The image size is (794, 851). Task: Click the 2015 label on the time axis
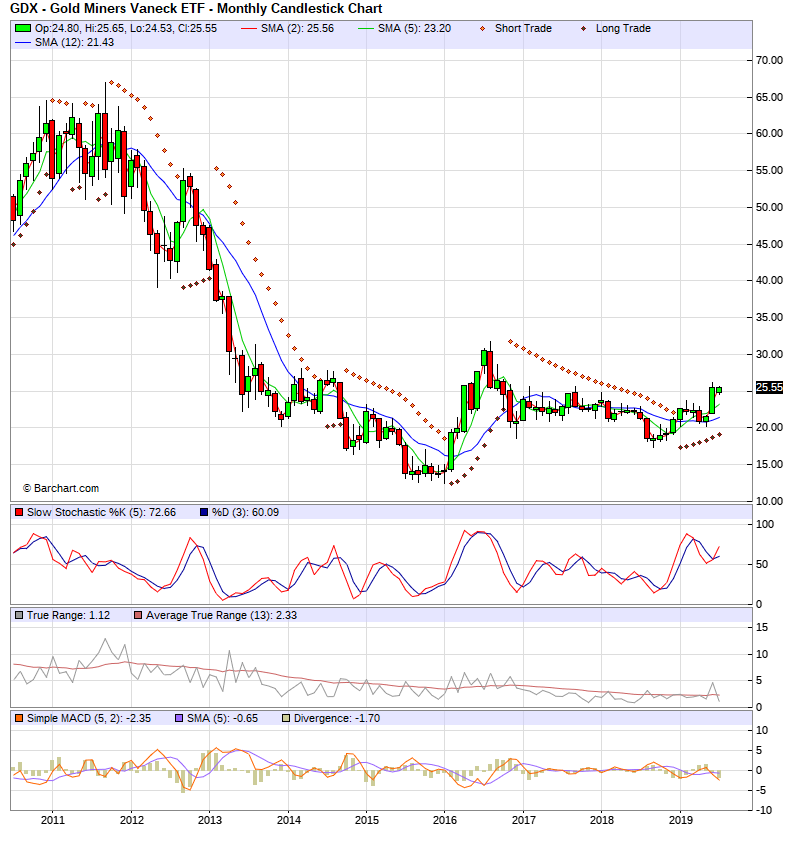(x=366, y=820)
